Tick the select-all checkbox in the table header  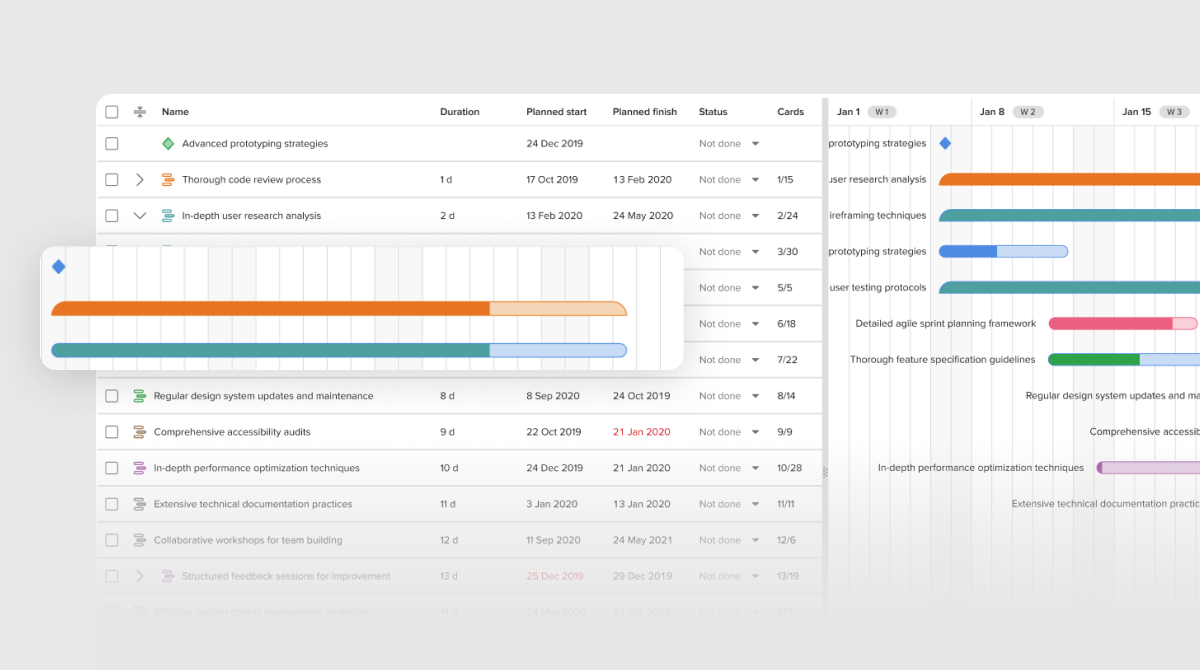pos(112,112)
